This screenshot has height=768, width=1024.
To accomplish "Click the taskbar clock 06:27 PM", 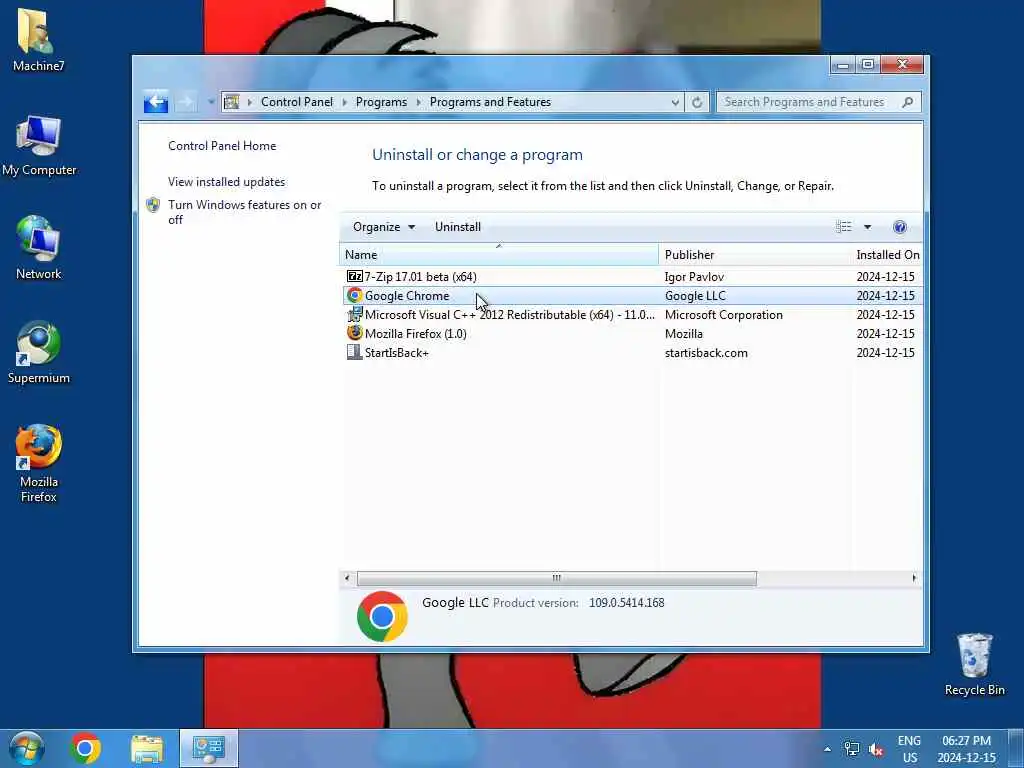I will pyautogui.click(x=966, y=741).
